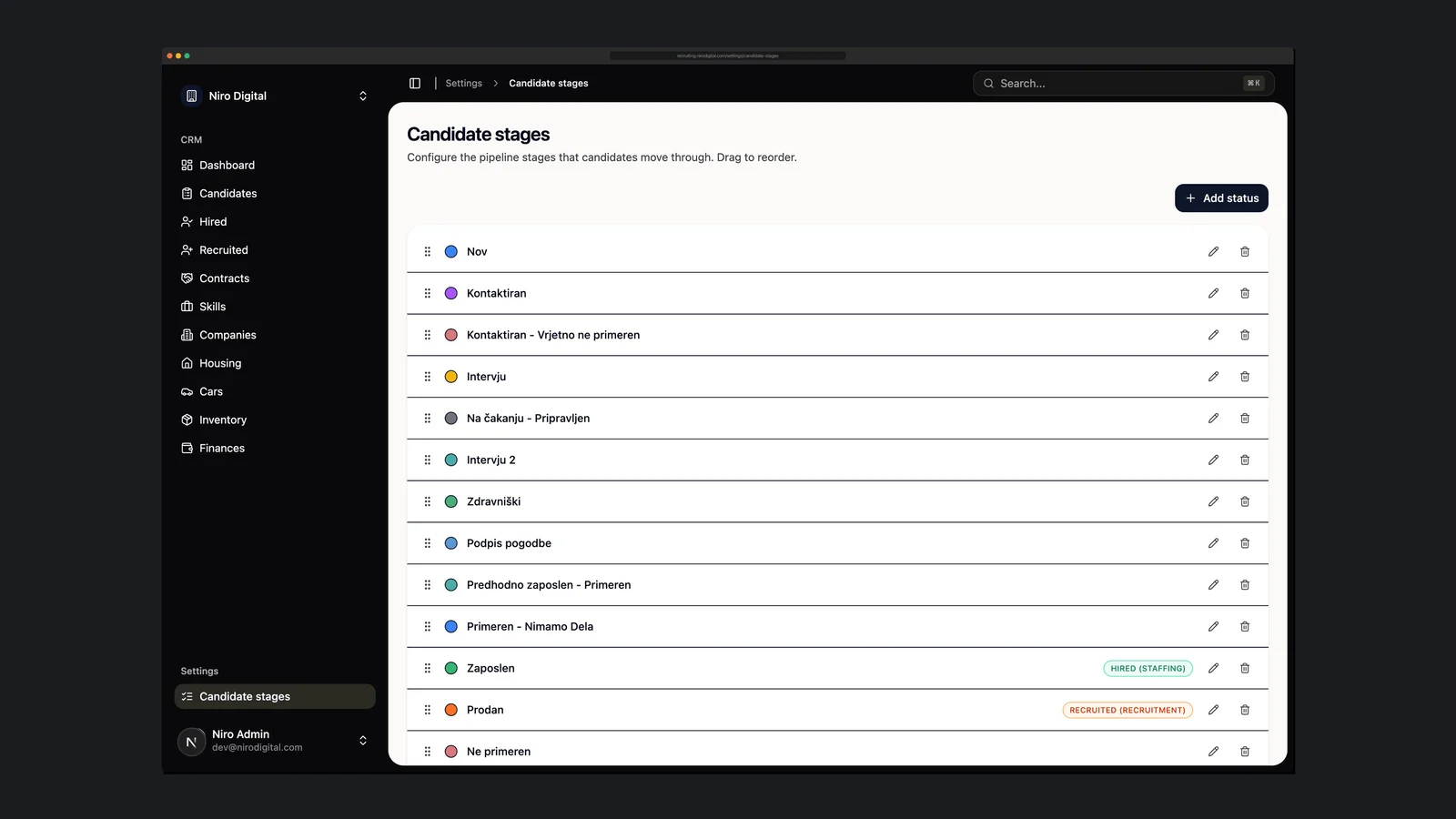Click the Add status button
This screenshot has width=1456, height=819.
coord(1221,198)
